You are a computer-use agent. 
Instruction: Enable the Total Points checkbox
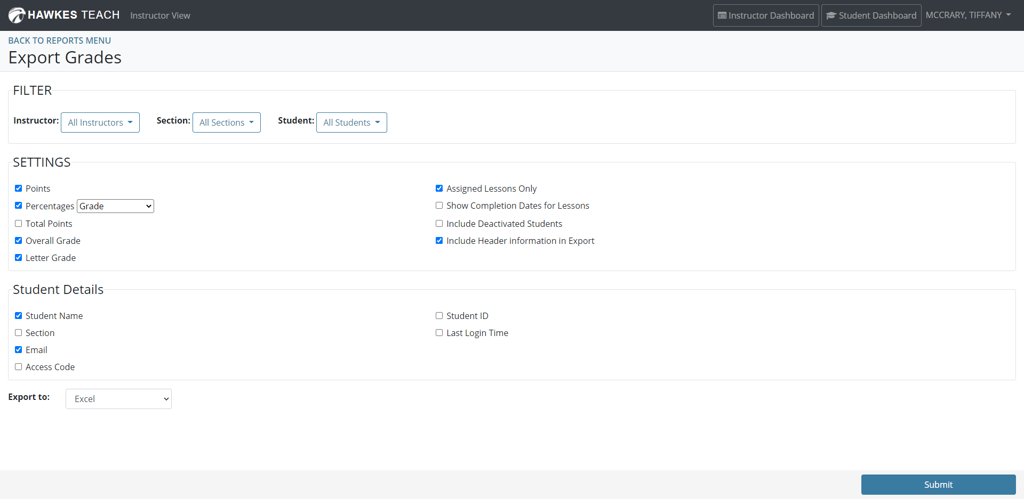pos(18,223)
